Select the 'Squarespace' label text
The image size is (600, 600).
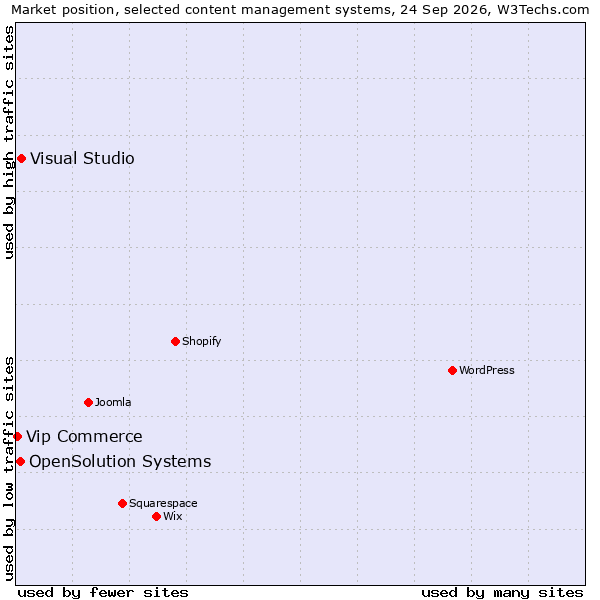[x=163, y=503]
